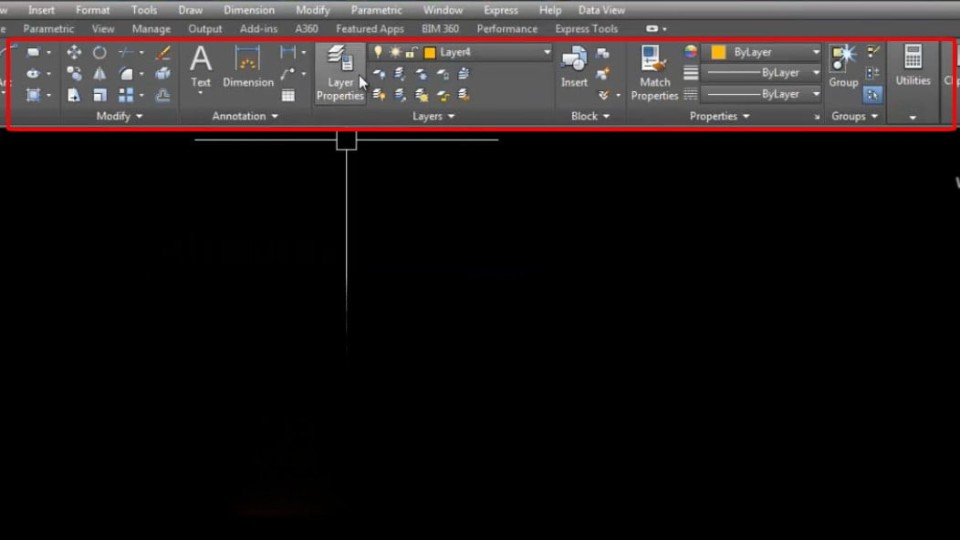Click the Rotate tool icon
960x540 pixels.
coord(100,52)
